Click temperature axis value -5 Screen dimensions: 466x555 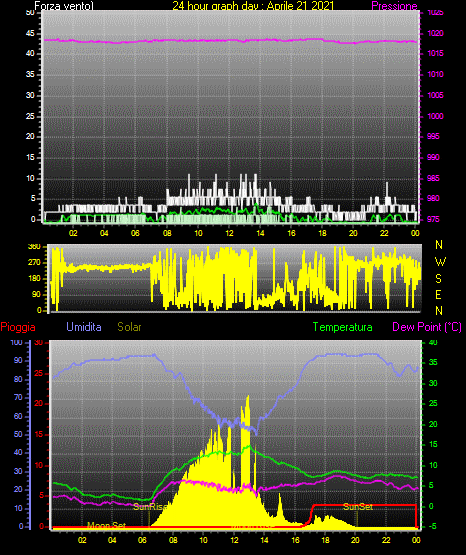(432, 526)
